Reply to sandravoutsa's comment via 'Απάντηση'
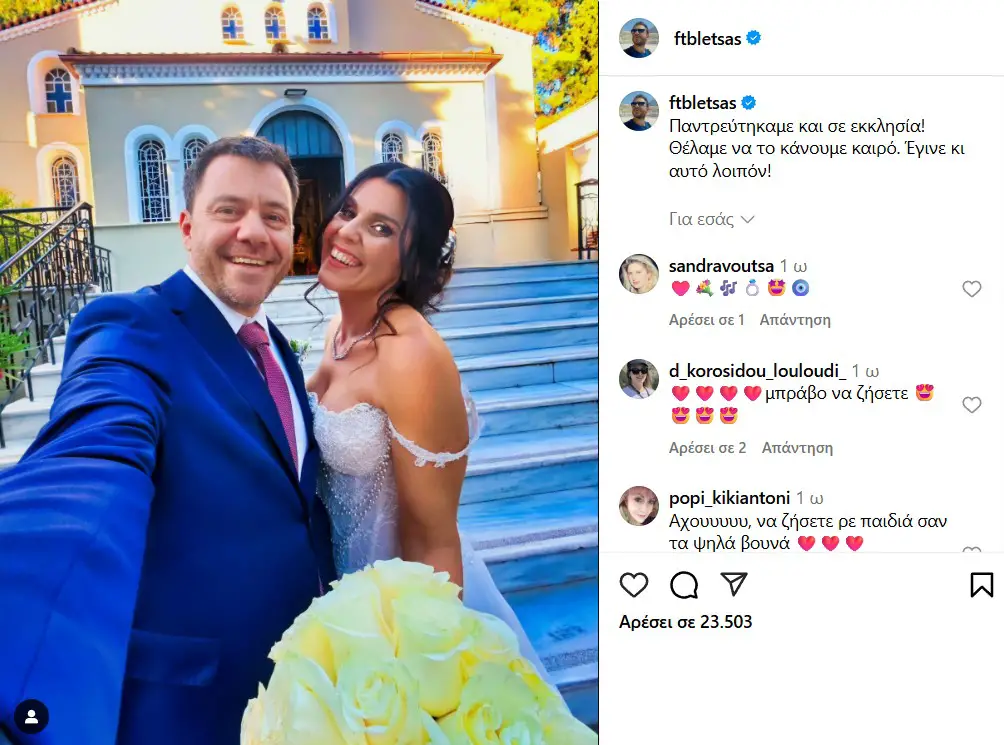Viewport: 1004px width, 745px height. click(x=795, y=319)
